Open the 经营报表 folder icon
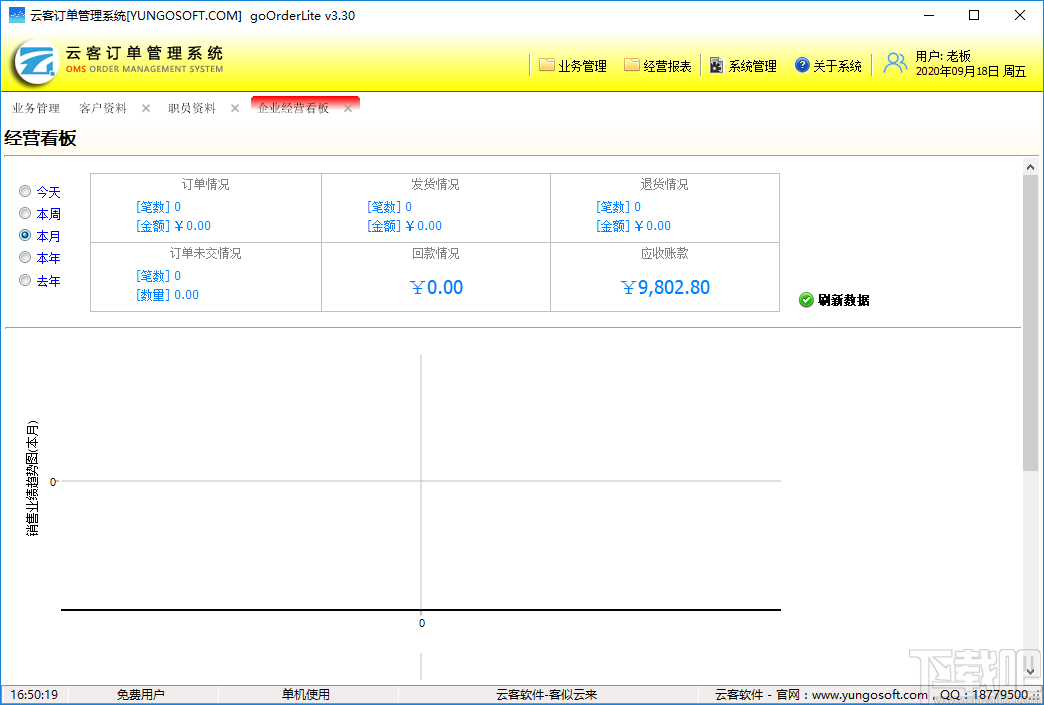1044x705 pixels. click(x=630, y=64)
